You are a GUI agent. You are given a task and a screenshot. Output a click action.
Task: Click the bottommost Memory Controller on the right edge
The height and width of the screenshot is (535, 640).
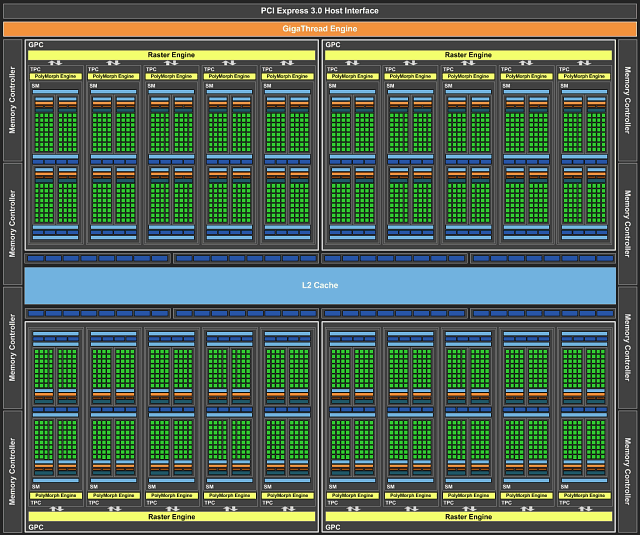(627, 470)
